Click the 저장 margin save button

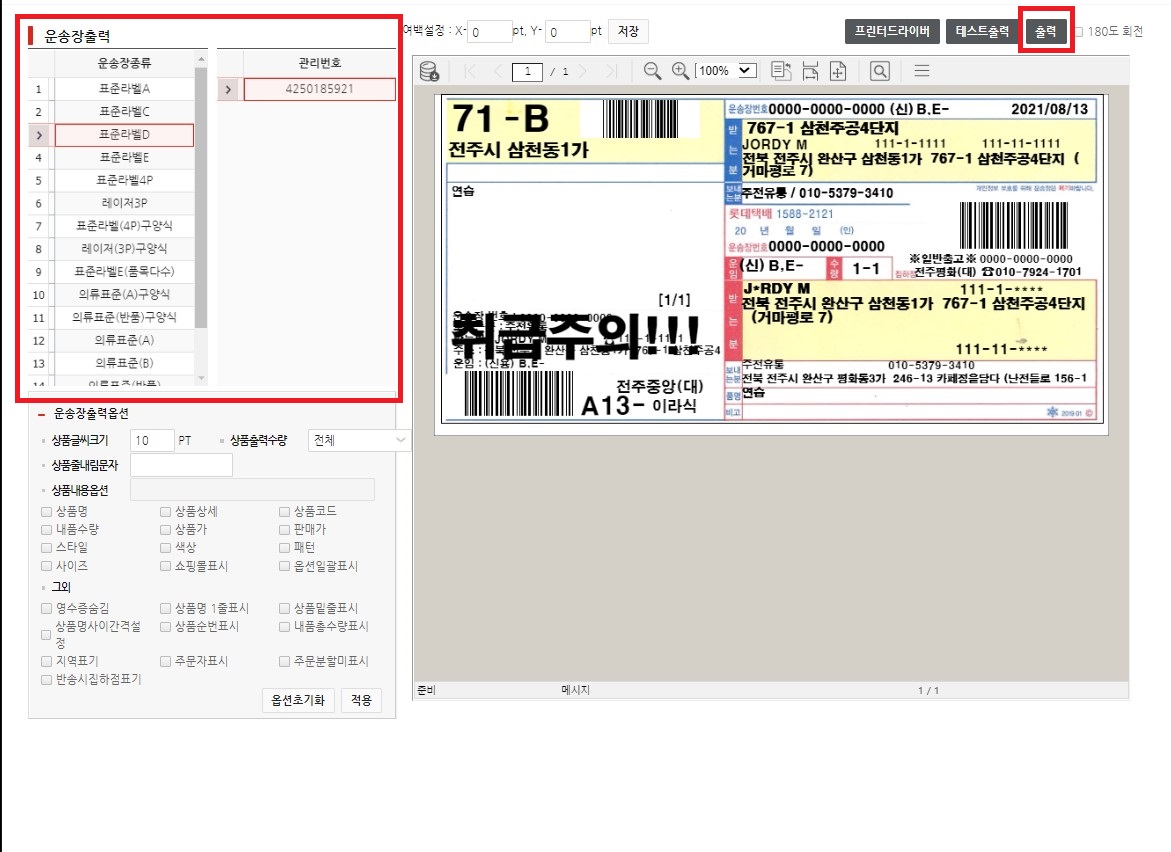tap(628, 31)
